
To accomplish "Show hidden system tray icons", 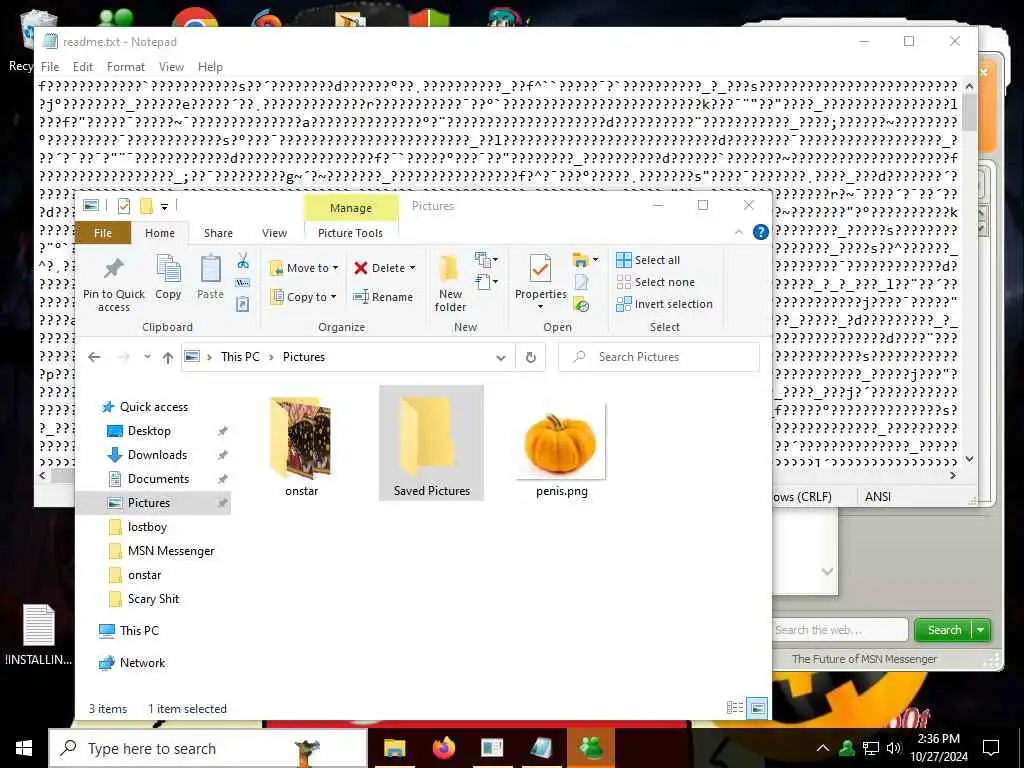I will [x=823, y=748].
